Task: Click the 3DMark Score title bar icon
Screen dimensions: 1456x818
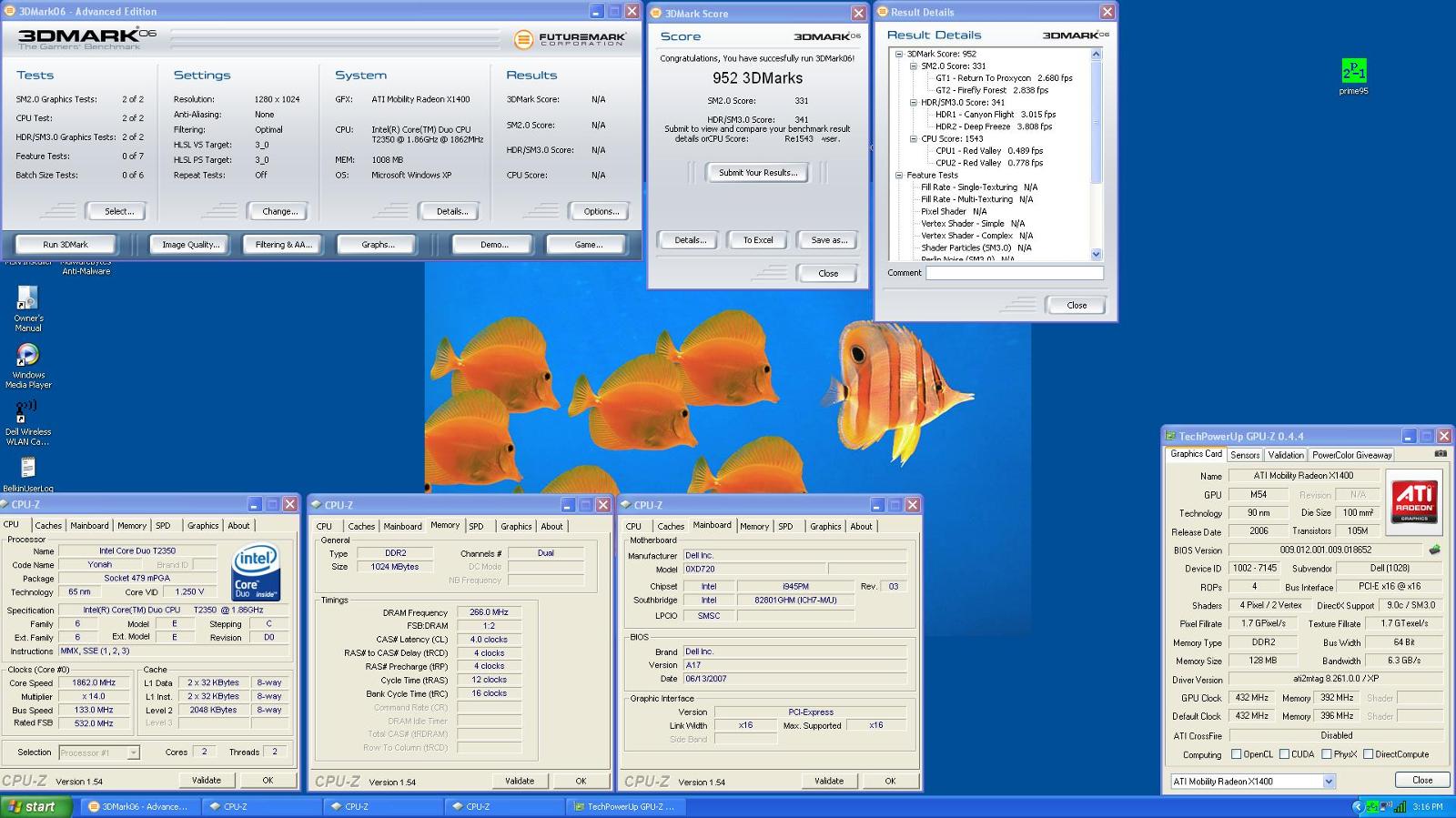Action: (657, 14)
